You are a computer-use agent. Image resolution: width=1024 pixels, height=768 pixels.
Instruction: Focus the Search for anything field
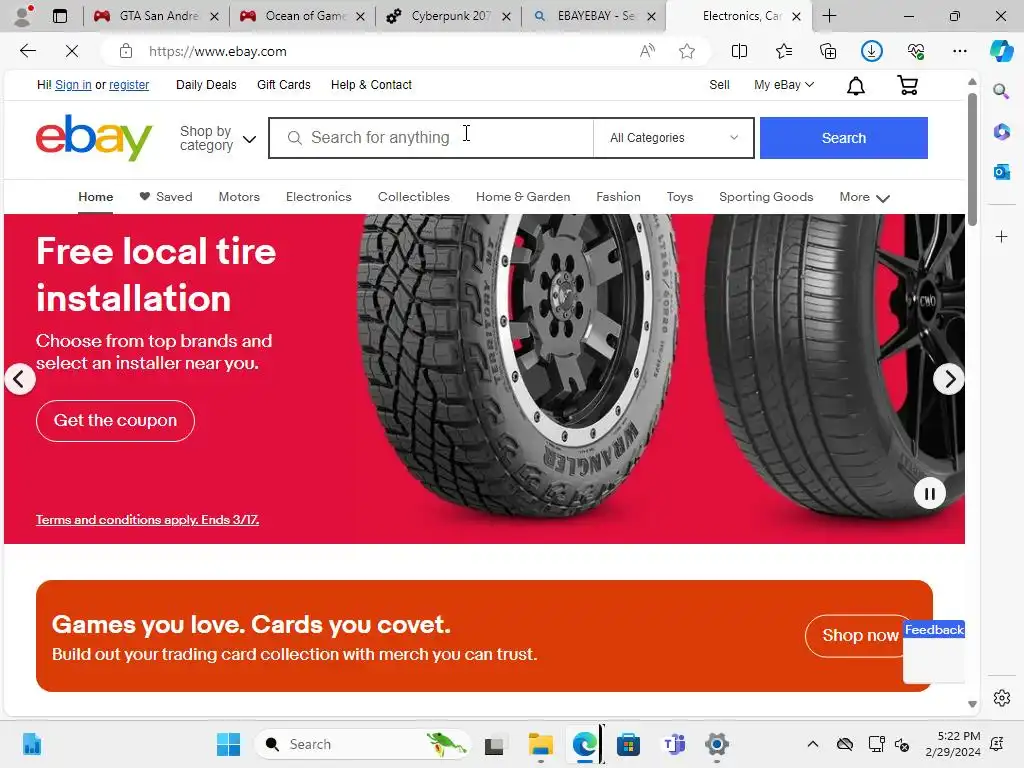[431, 138]
